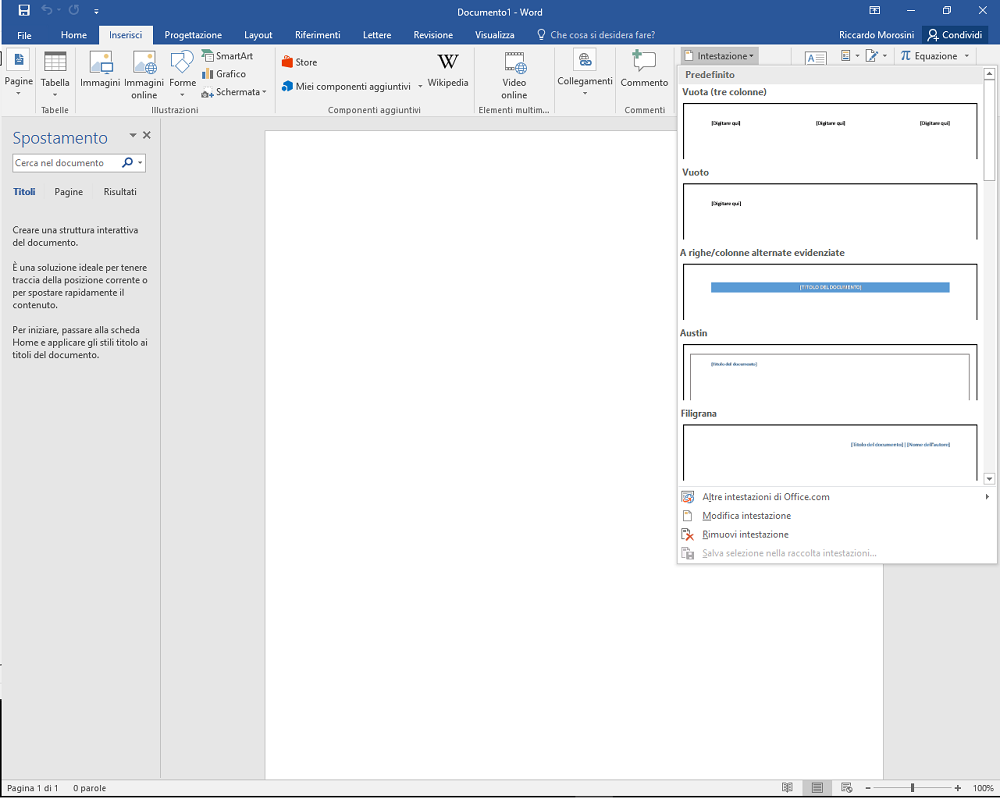The image size is (1000, 799).
Task: Expand the quick access toolbar customization arrow
Action: pyautogui.click(x=96, y=11)
